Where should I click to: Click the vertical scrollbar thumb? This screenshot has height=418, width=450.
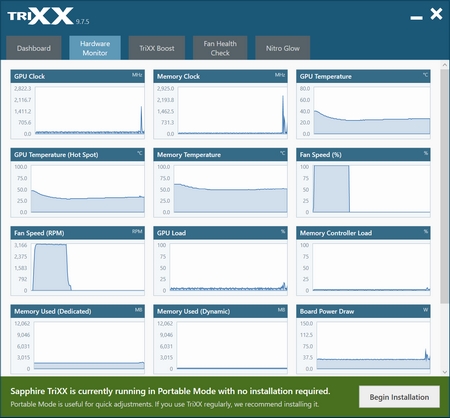tap(444, 187)
